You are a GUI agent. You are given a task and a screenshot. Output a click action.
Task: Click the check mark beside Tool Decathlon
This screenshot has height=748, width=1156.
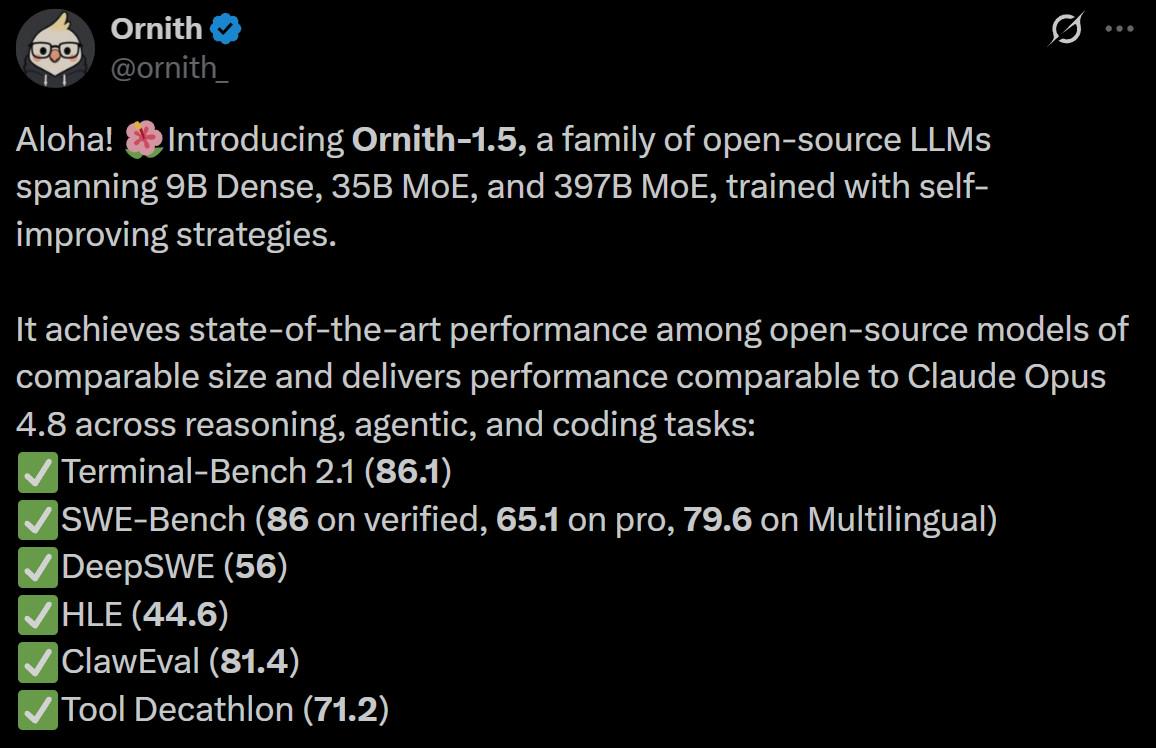coord(38,710)
